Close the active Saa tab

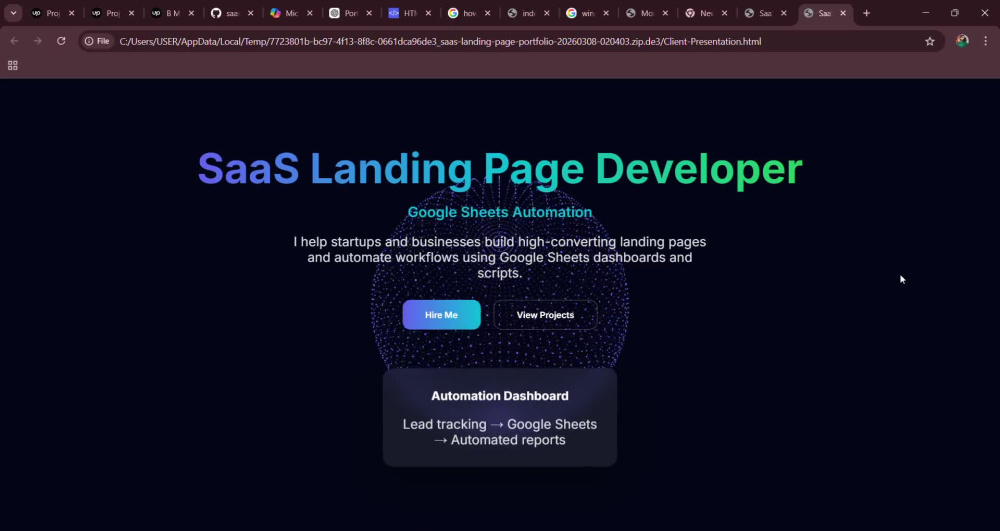pyautogui.click(x=843, y=13)
